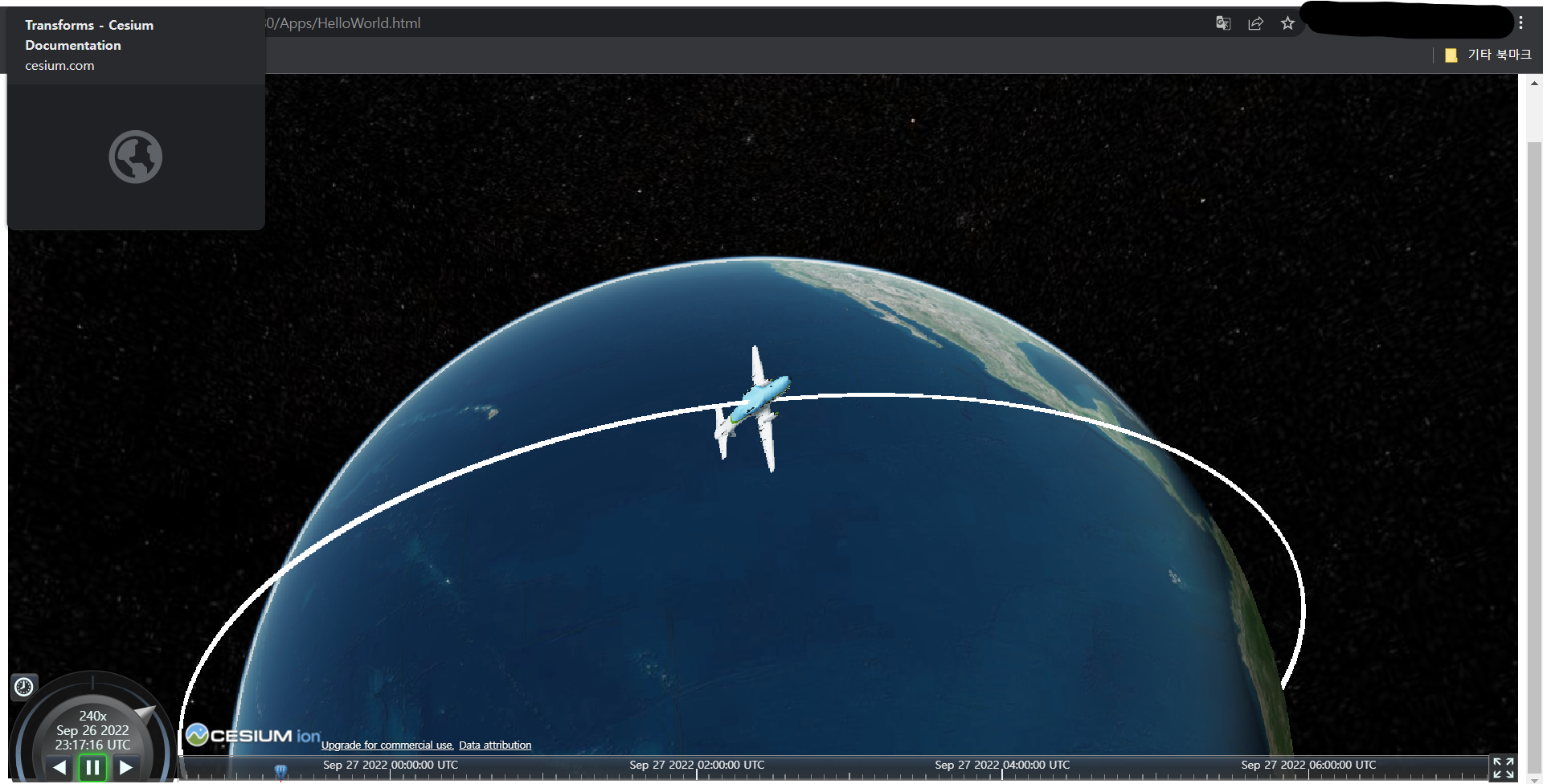Click the scrollbar up arrow
This screenshot has height=784, width=1543.
1534,83
